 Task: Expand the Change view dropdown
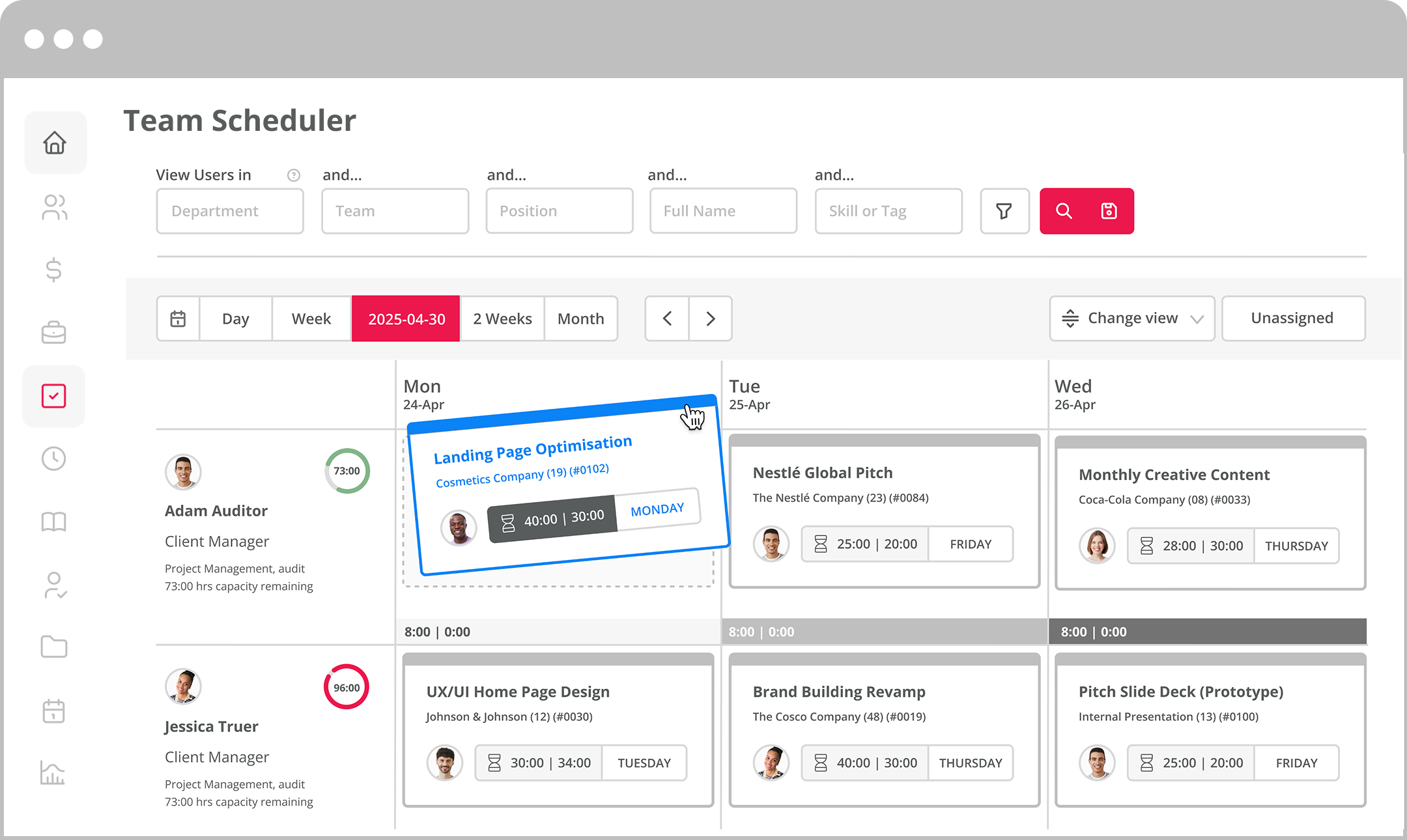click(x=1131, y=318)
